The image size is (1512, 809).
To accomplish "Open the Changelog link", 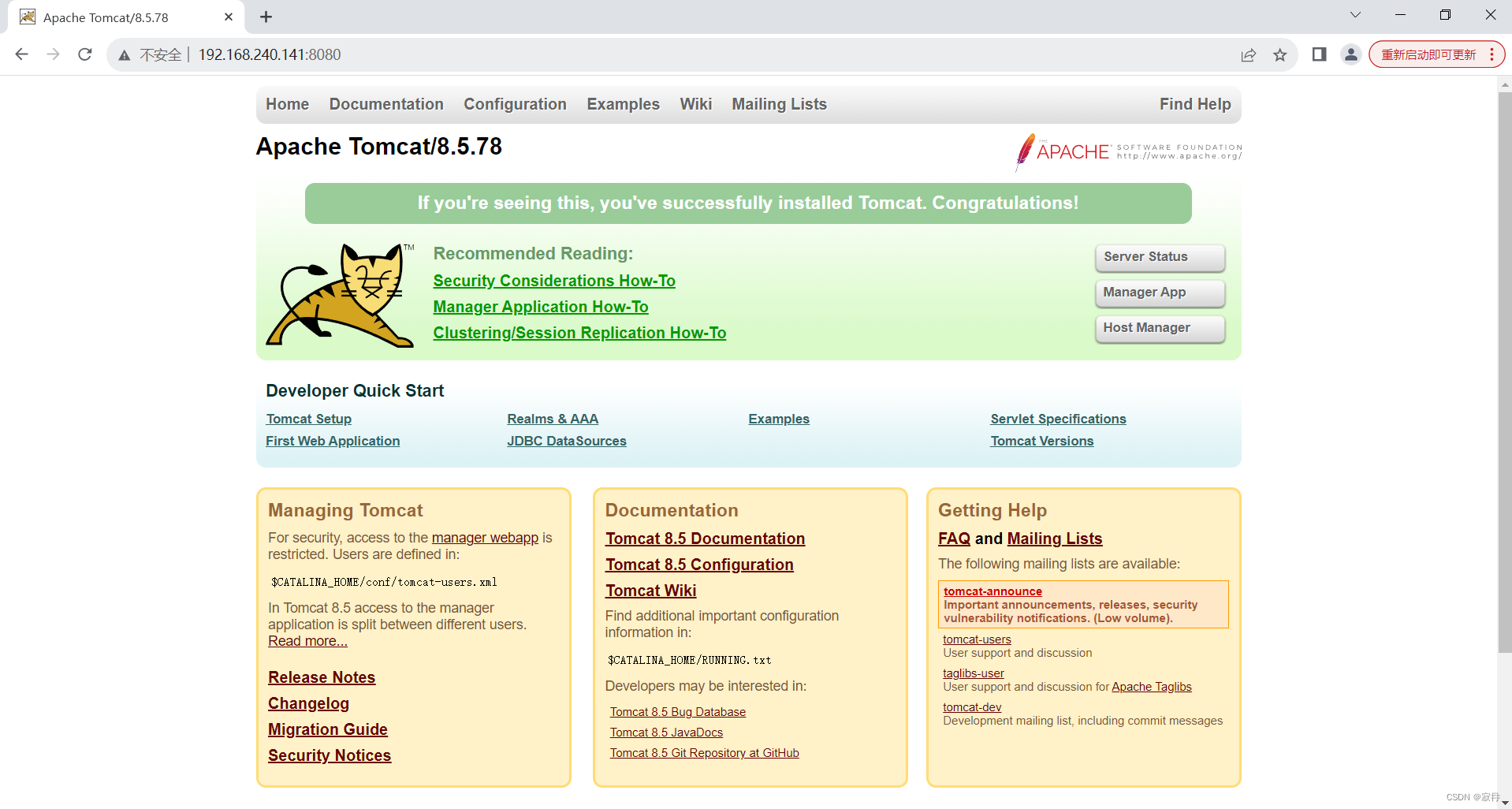I will (308, 703).
